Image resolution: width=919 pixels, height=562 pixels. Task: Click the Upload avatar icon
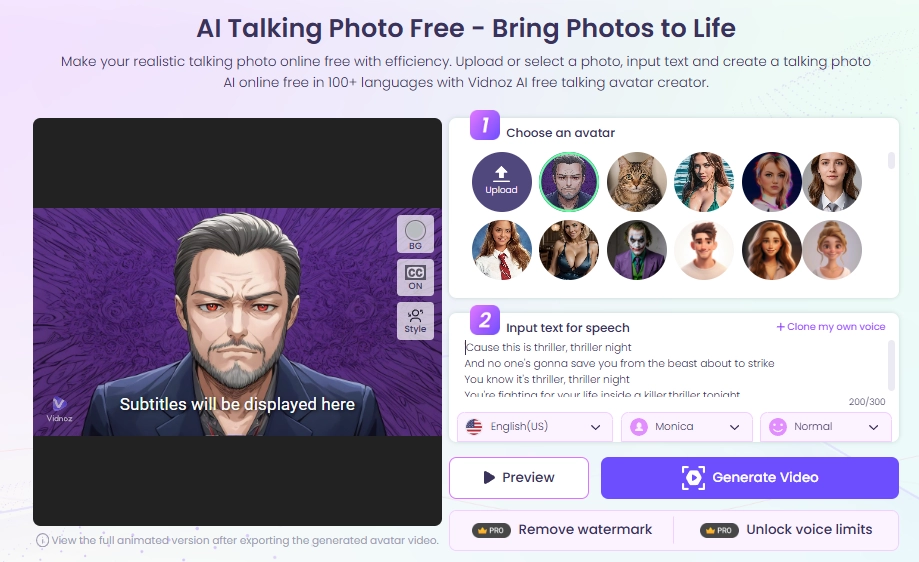click(x=501, y=182)
